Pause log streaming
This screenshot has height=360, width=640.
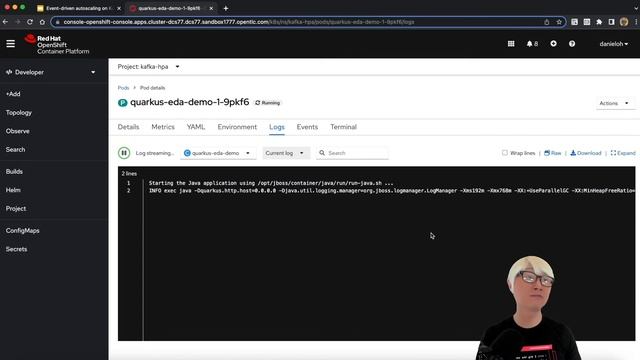coord(124,153)
